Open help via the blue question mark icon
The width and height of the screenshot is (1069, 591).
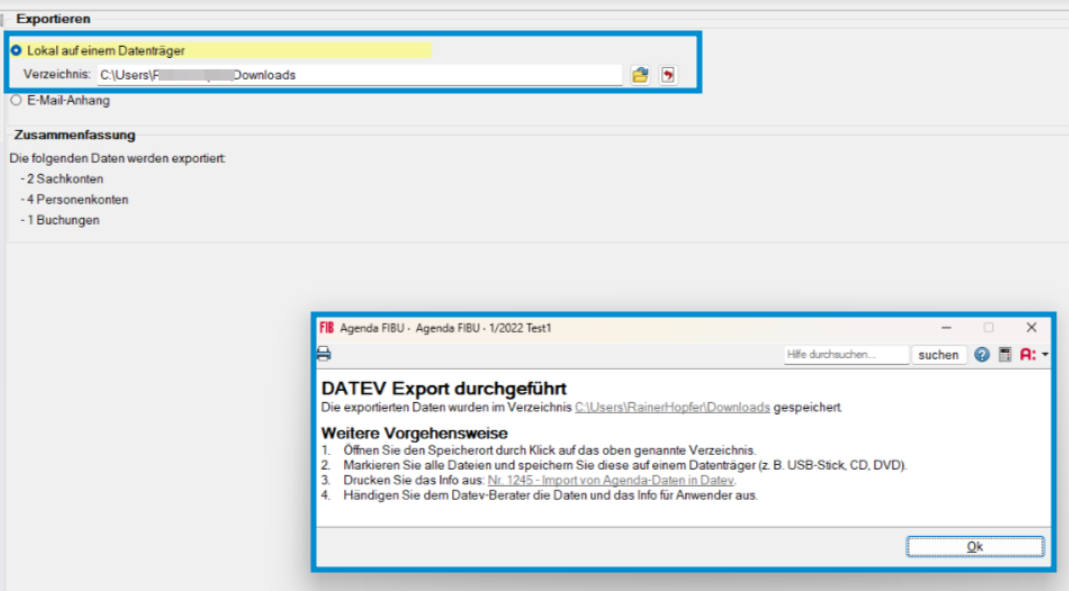point(982,355)
